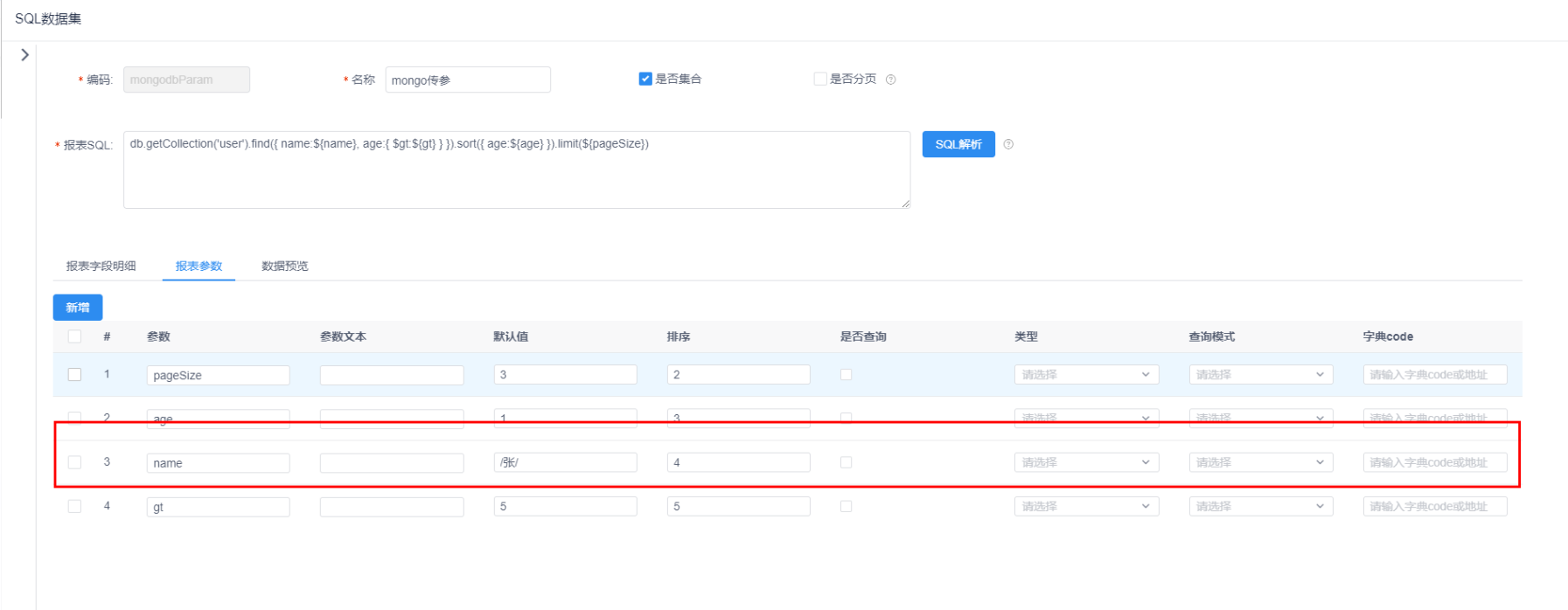Click 参数文本 field in pageSize row
1568x610 pixels.
tap(392, 375)
